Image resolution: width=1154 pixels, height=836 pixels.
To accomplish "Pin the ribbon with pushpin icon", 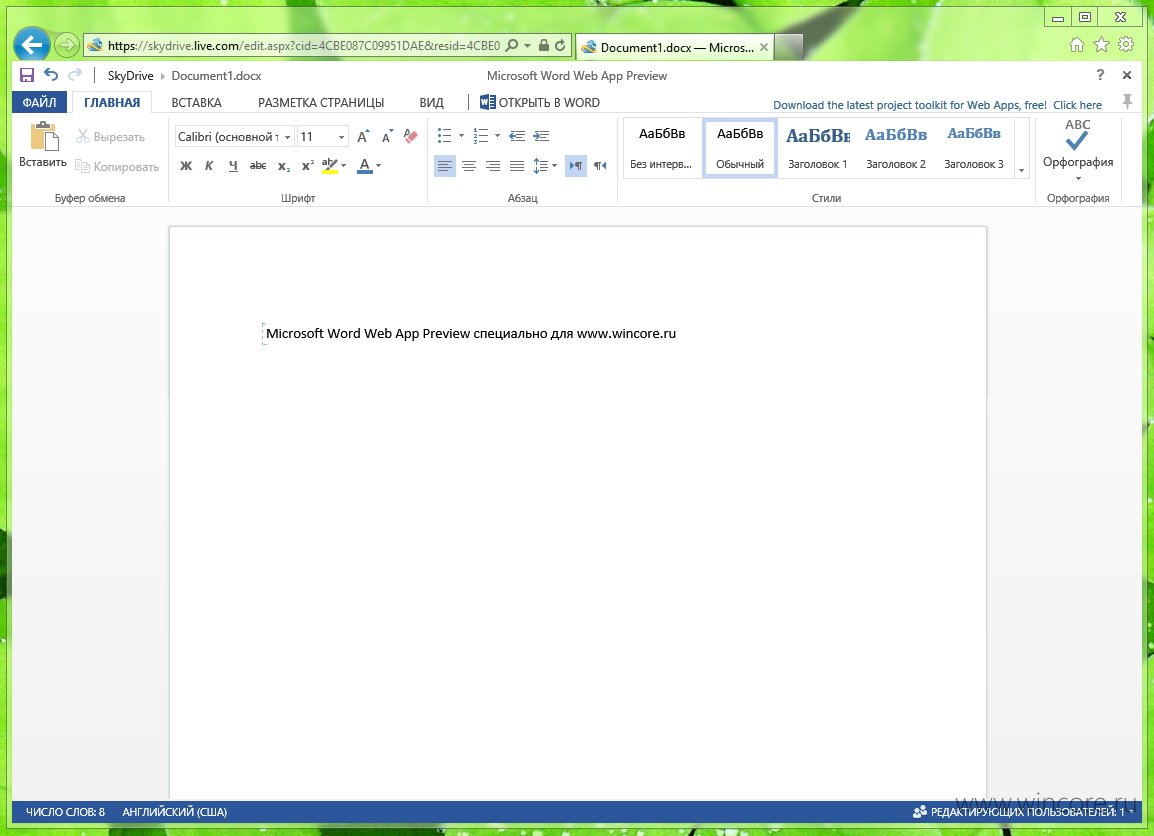I will coord(1127,101).
